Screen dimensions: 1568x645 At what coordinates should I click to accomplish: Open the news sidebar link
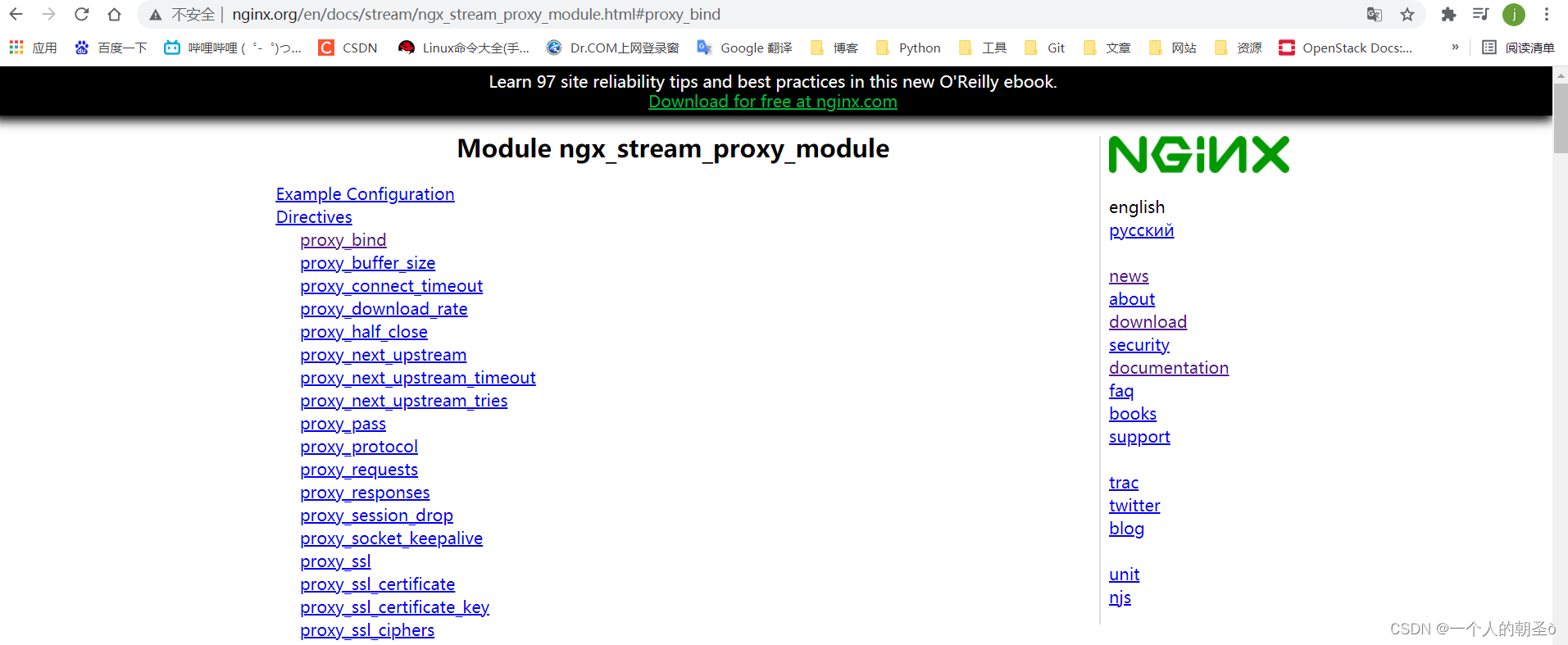coord(1129,276)
